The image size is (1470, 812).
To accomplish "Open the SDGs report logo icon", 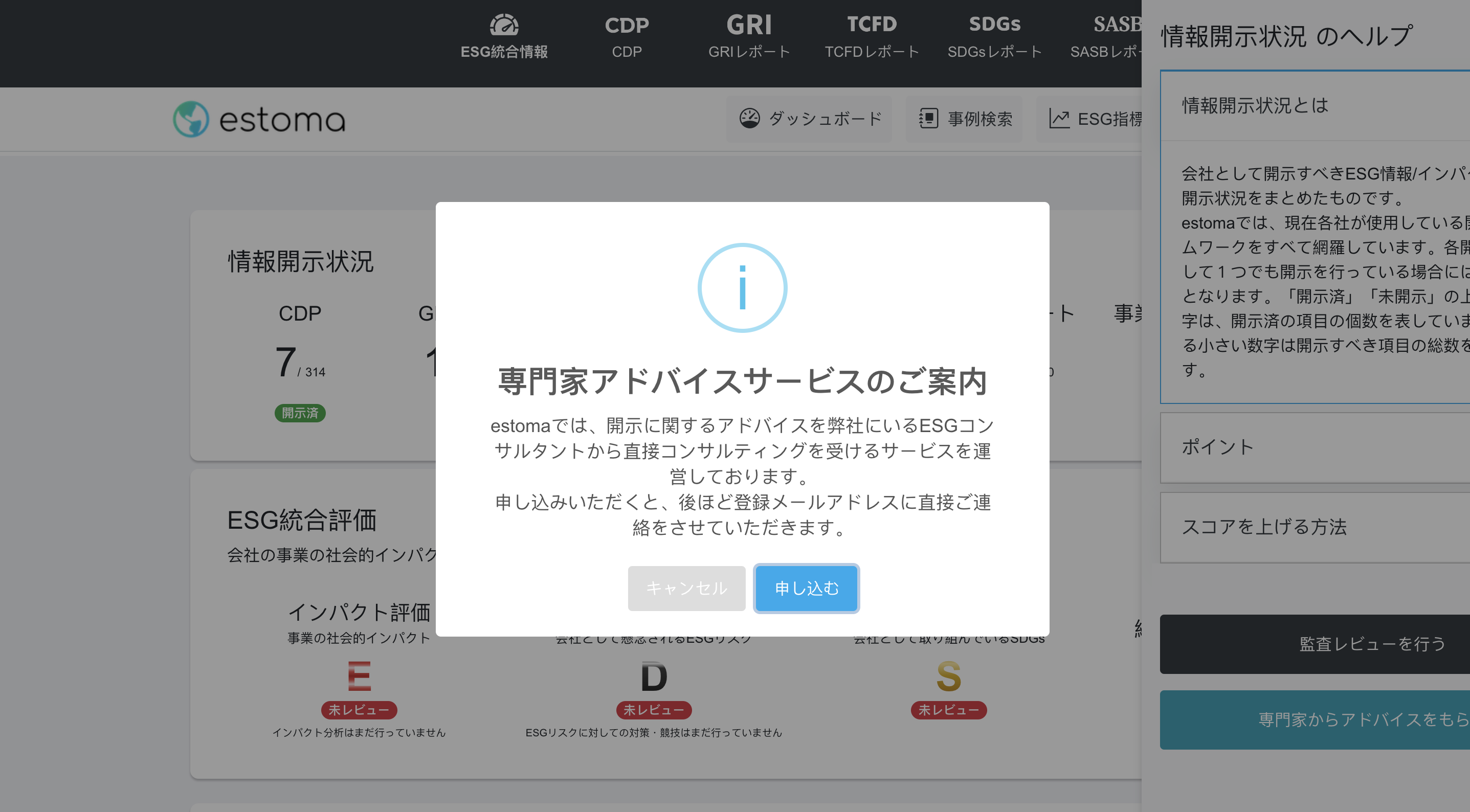I will point(994,24).
